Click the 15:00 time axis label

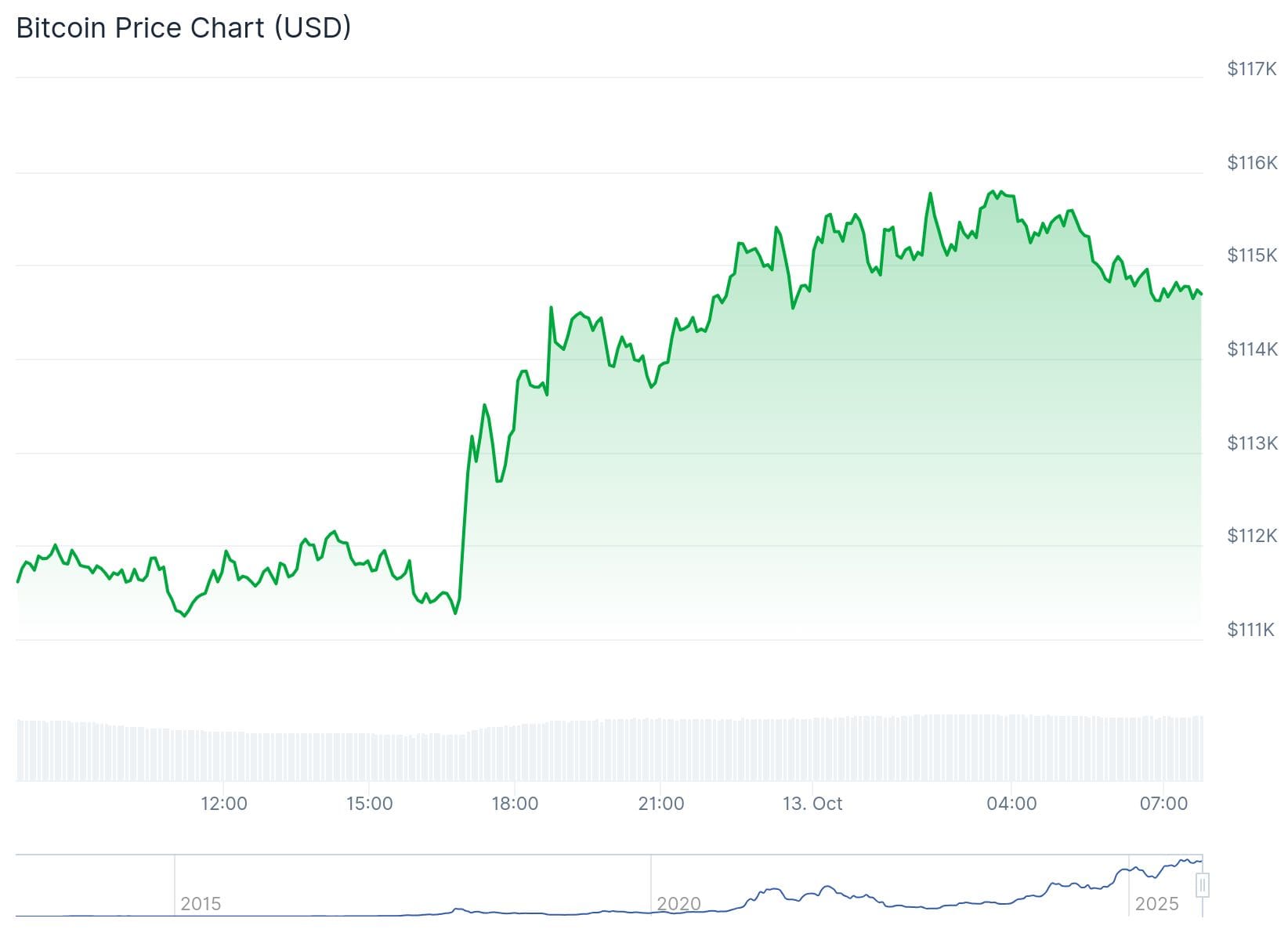pos(369,804)
